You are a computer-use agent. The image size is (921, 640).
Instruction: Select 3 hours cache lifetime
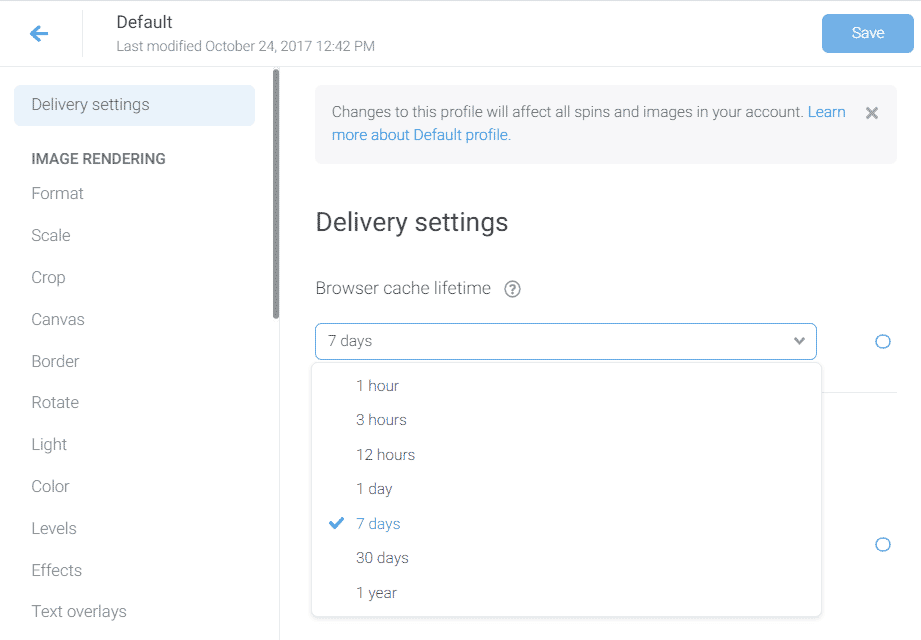tap(381, 420)
